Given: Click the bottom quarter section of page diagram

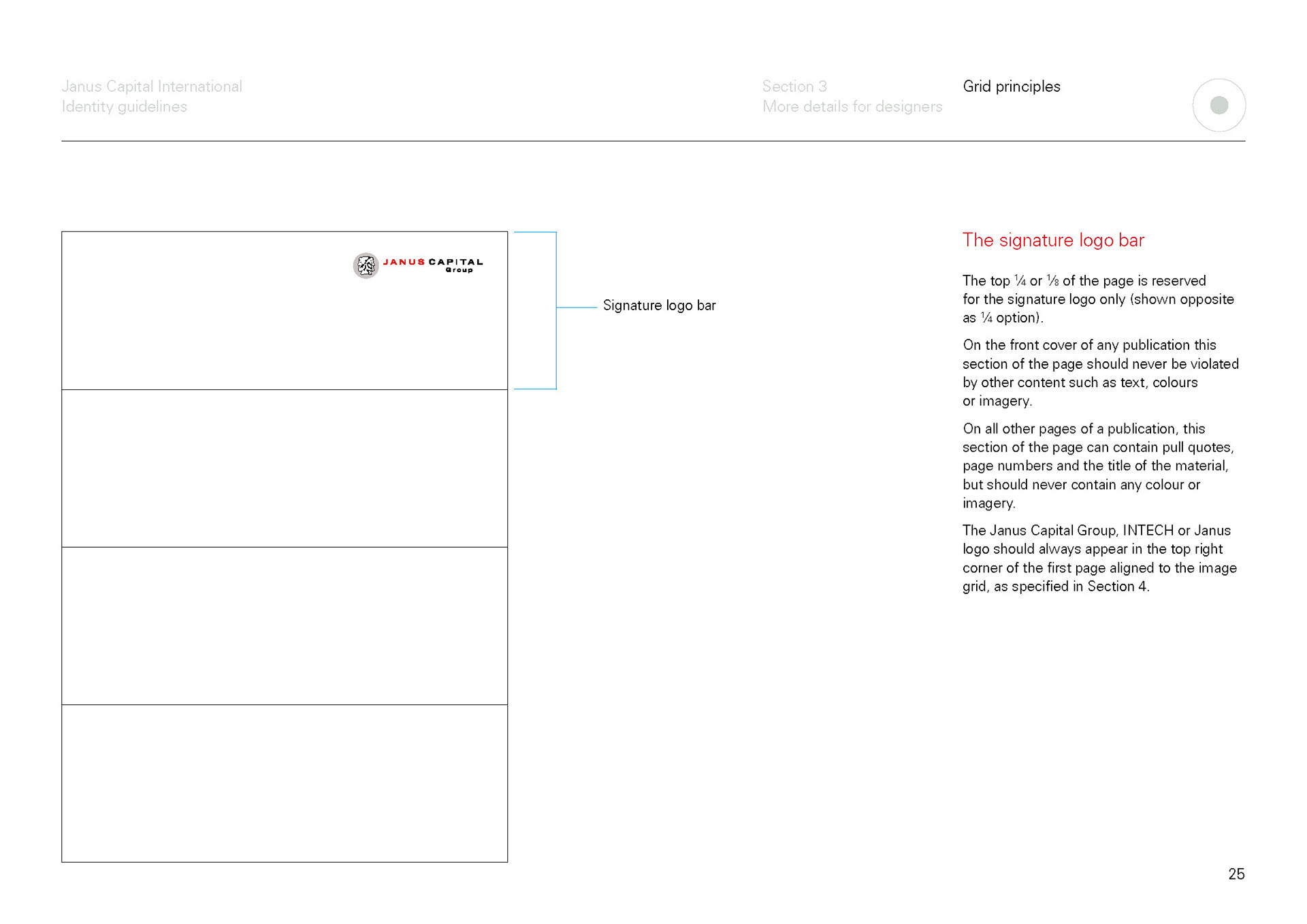Looking at the screenshot, I should (x=285, y=783).
